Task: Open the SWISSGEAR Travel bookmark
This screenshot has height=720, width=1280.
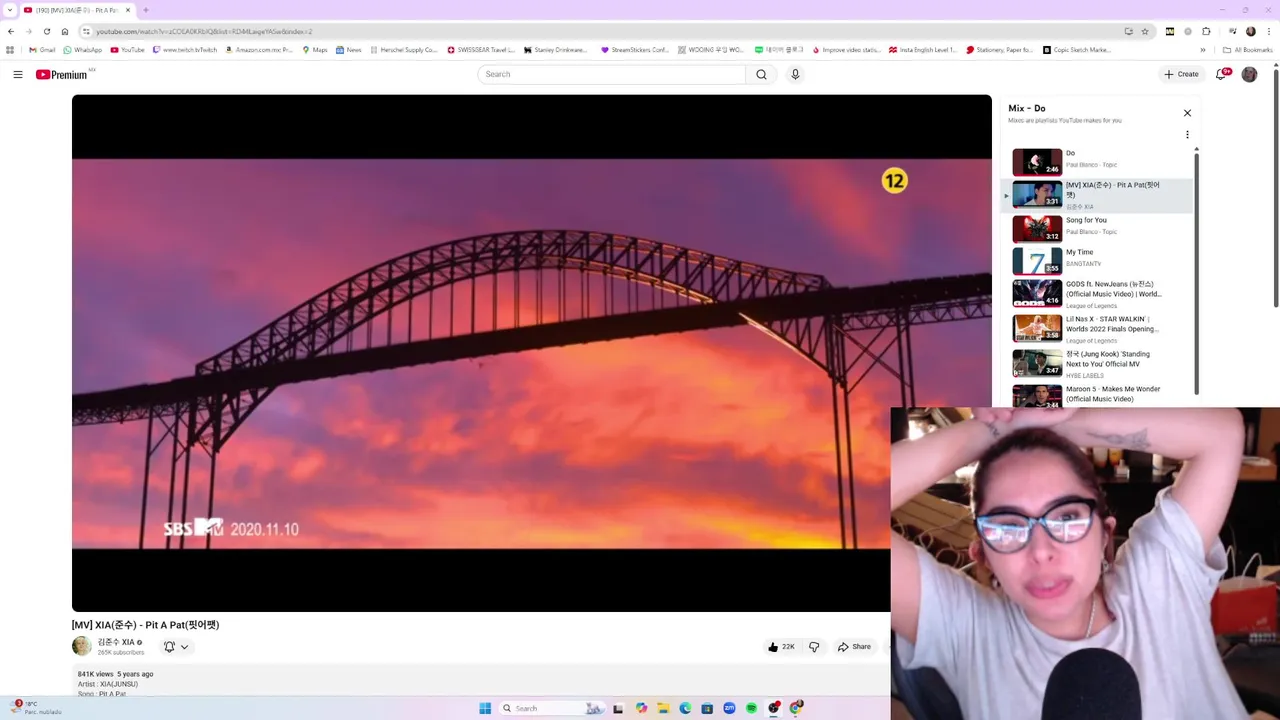Action: (x=480, y=49)
